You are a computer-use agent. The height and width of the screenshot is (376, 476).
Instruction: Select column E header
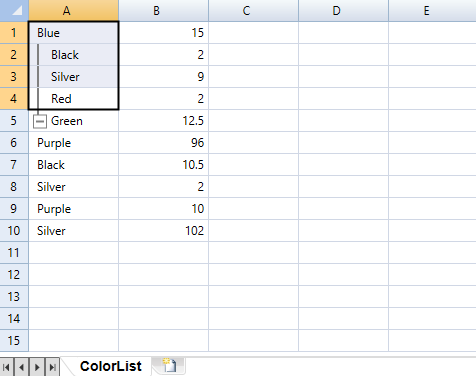click(x=432, y=10)
